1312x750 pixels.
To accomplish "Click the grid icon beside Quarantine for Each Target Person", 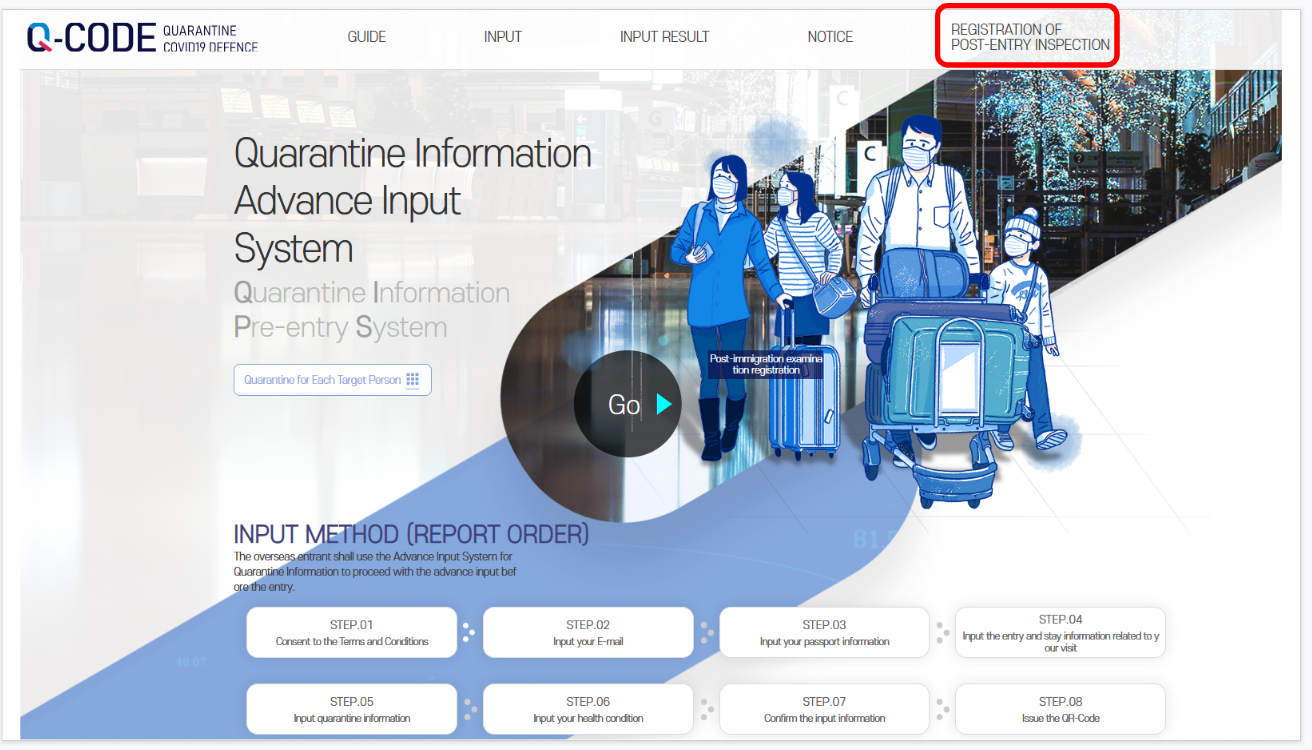I will point(413,380).
